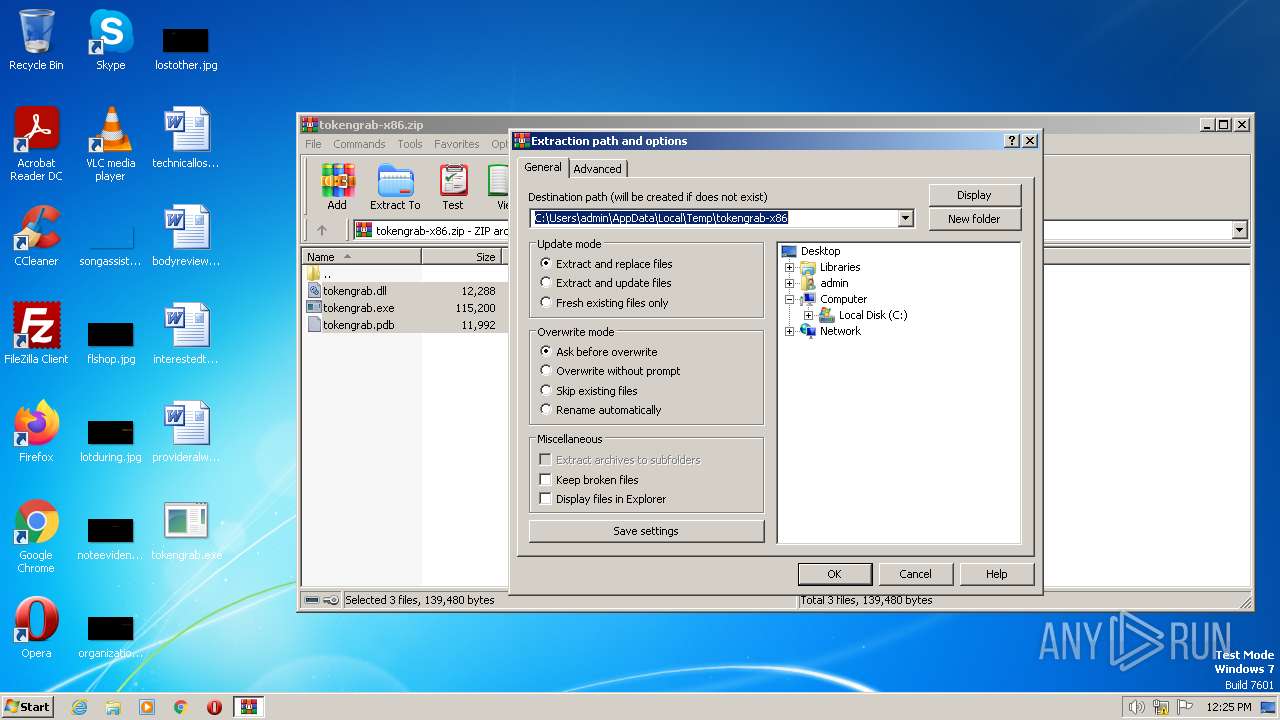Open the Skype desktop shortcut
Image resolution: width=1280 pixels, height=720 pixels.
point(110,40)
